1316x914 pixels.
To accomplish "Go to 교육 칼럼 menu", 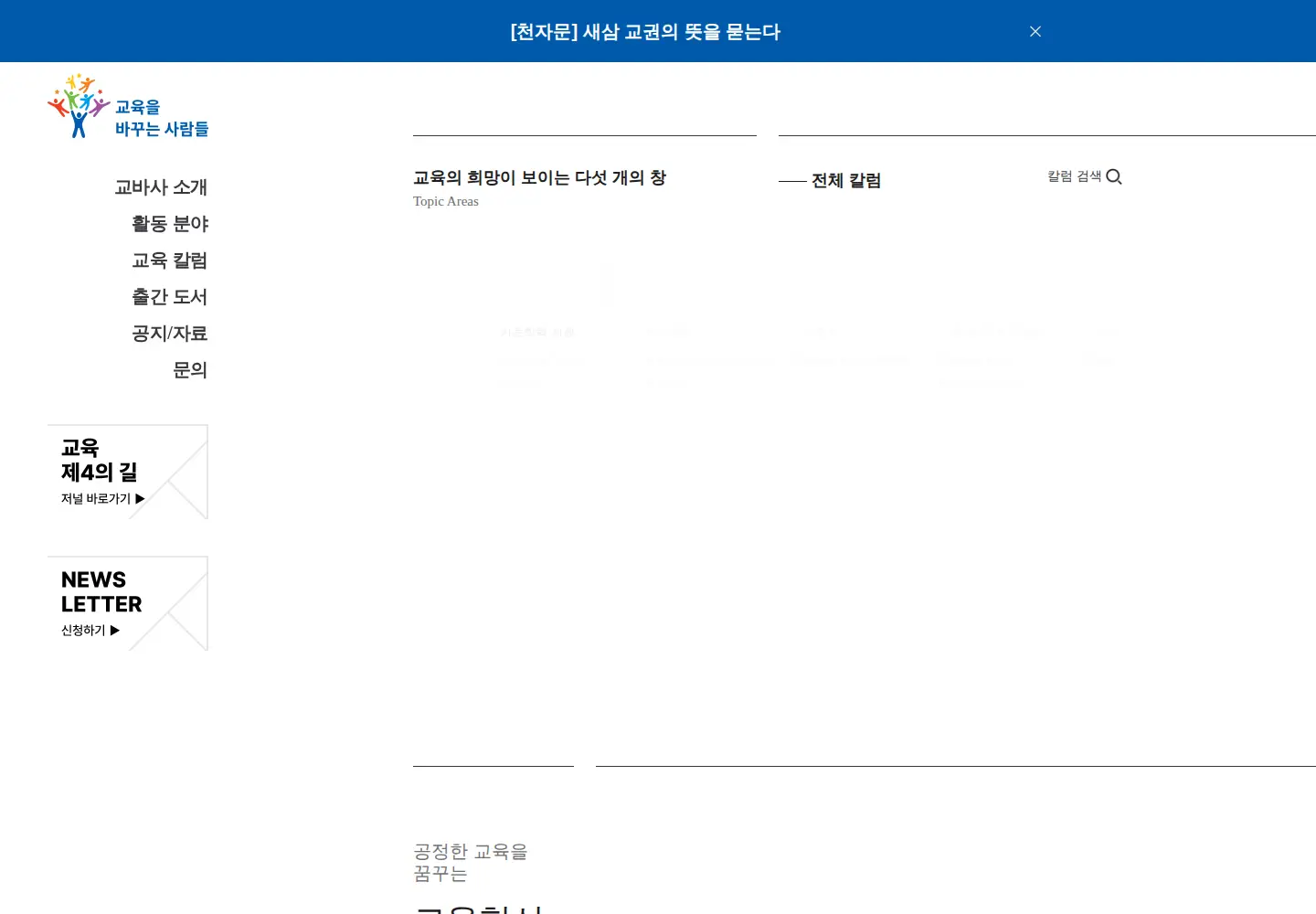I will 170,260.
